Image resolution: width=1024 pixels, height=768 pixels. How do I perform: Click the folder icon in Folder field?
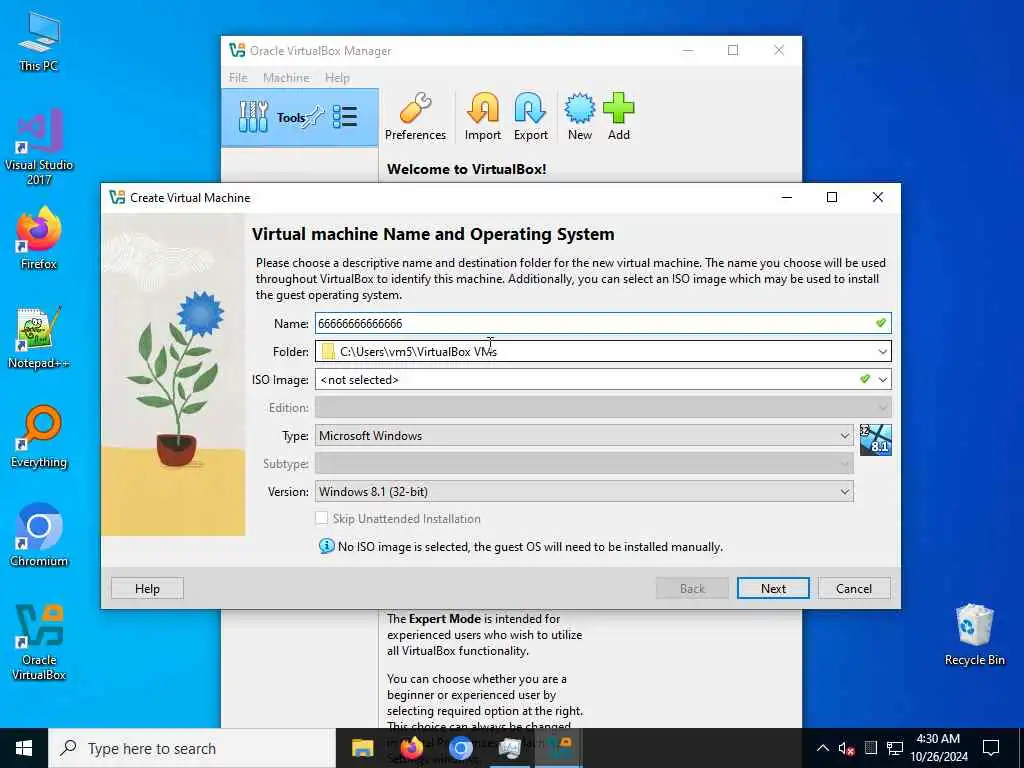(x=328, y=351)
